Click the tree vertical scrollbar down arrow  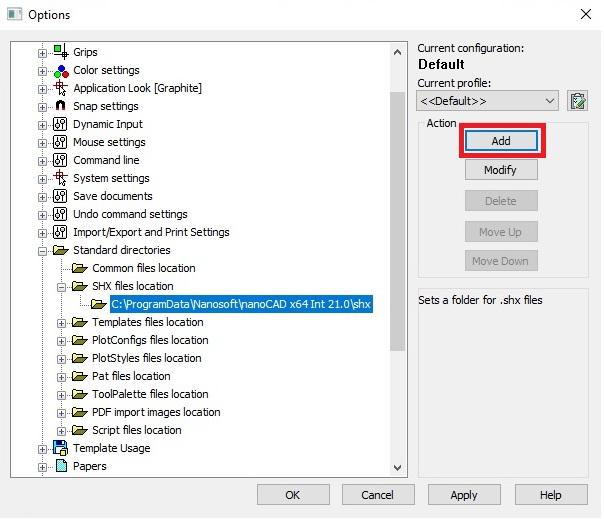click(x=398, y=467)
